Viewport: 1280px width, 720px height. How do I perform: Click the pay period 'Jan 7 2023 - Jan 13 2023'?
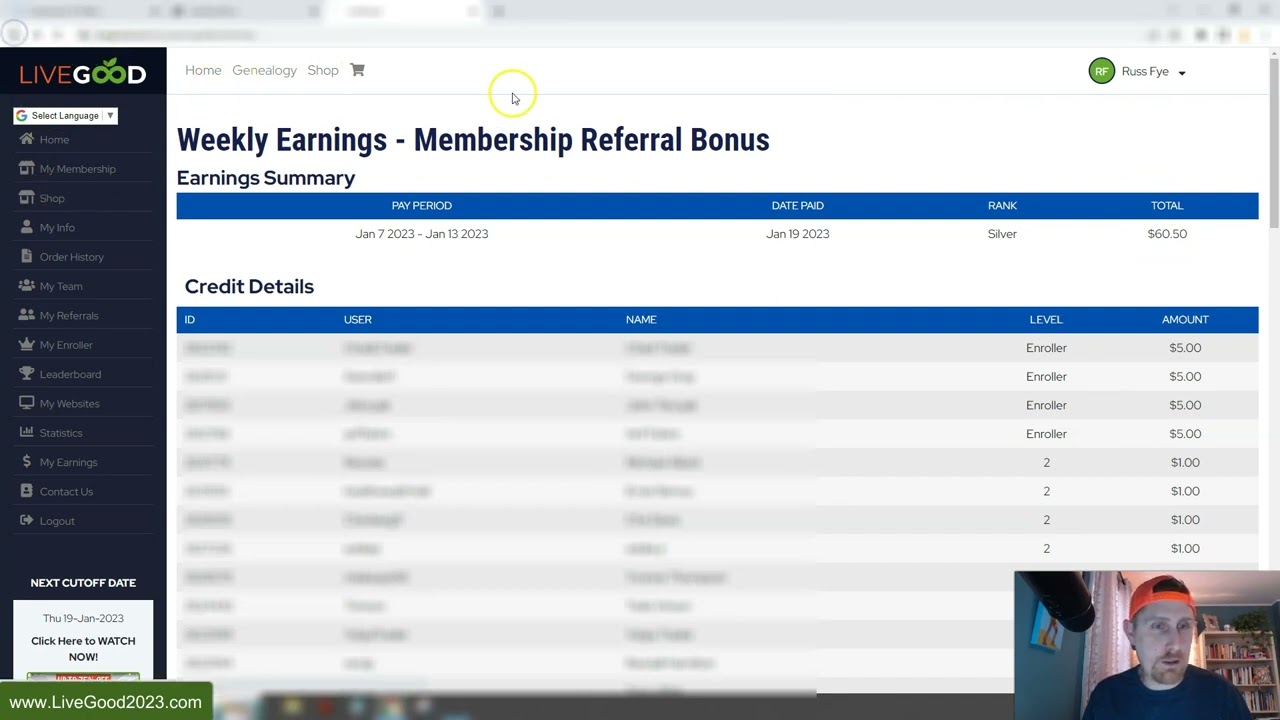(x=422, y=234)
